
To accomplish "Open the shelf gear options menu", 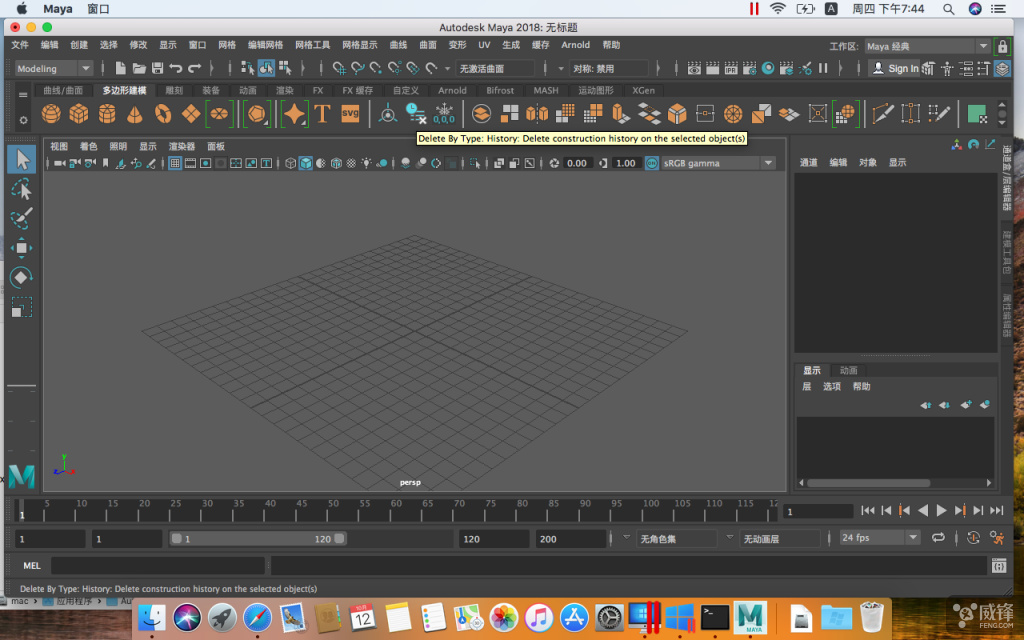I will click(23, 120).
